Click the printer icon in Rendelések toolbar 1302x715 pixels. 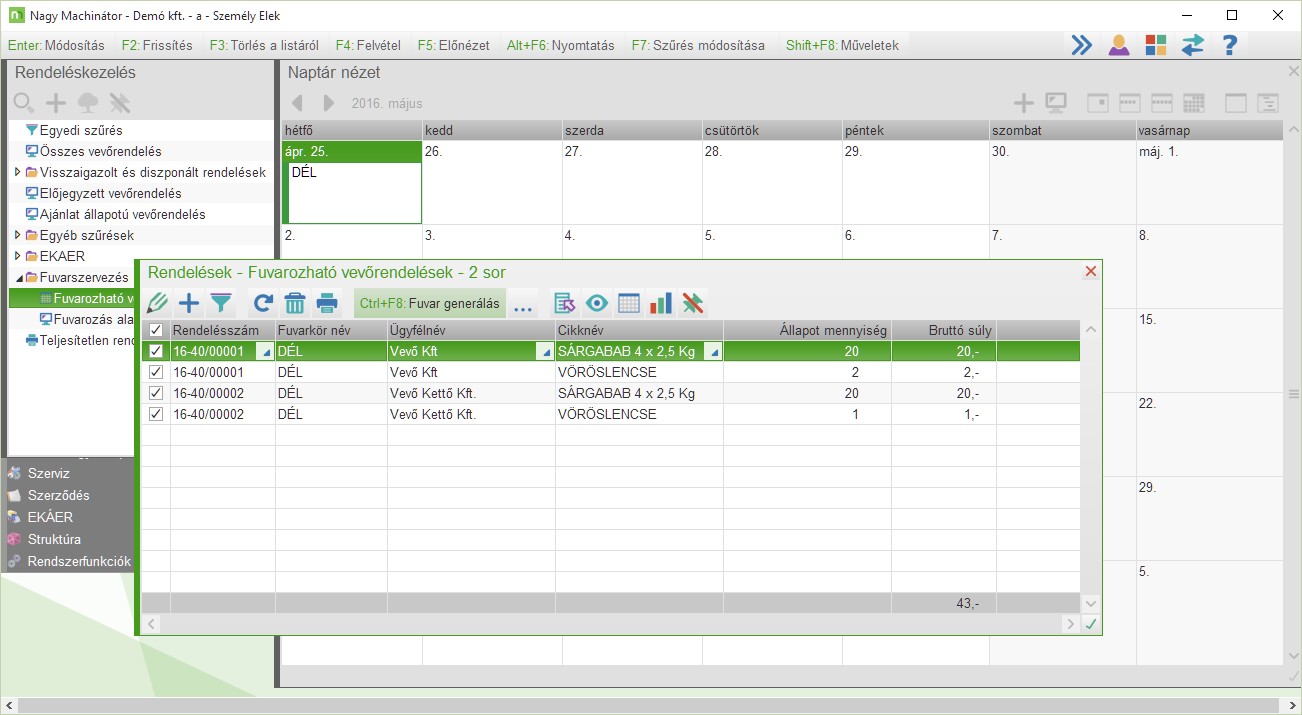point(327,304)
